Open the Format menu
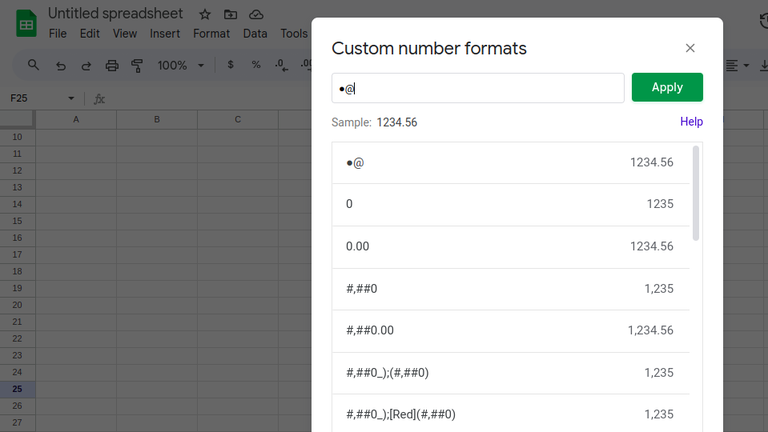The image size is (768, 432). 211,33
